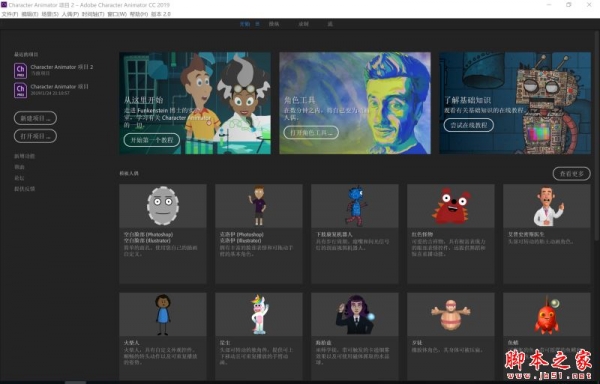The height and width of the screenshot is (384, 600).
Task: Click the title under the blue robot puppet
Action: (334, 234)
